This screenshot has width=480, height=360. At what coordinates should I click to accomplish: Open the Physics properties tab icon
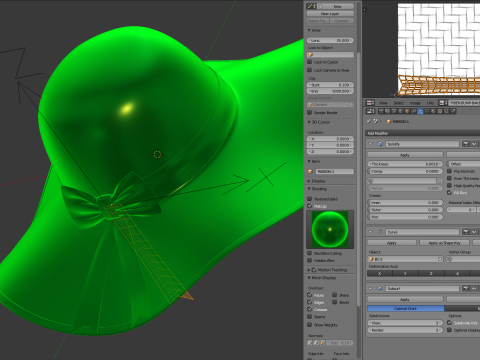[453, 111]
